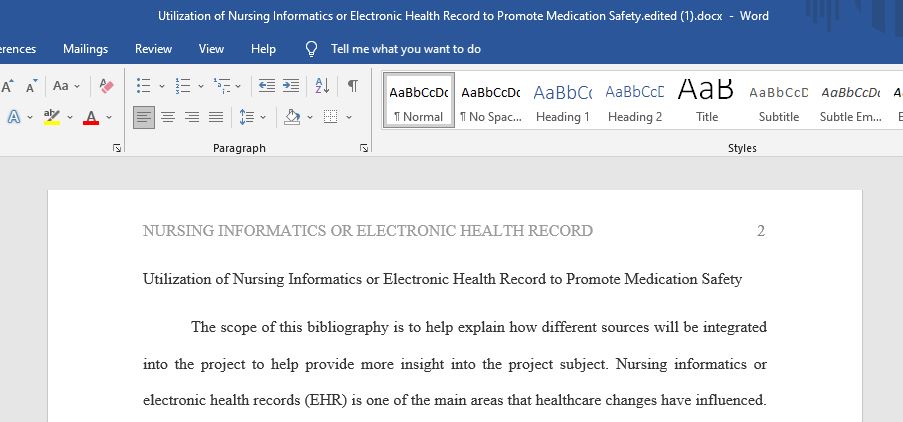Apply red font color button
Image resolution: width=903 pixels, height=422 pixels.
(x=91, y=117)
